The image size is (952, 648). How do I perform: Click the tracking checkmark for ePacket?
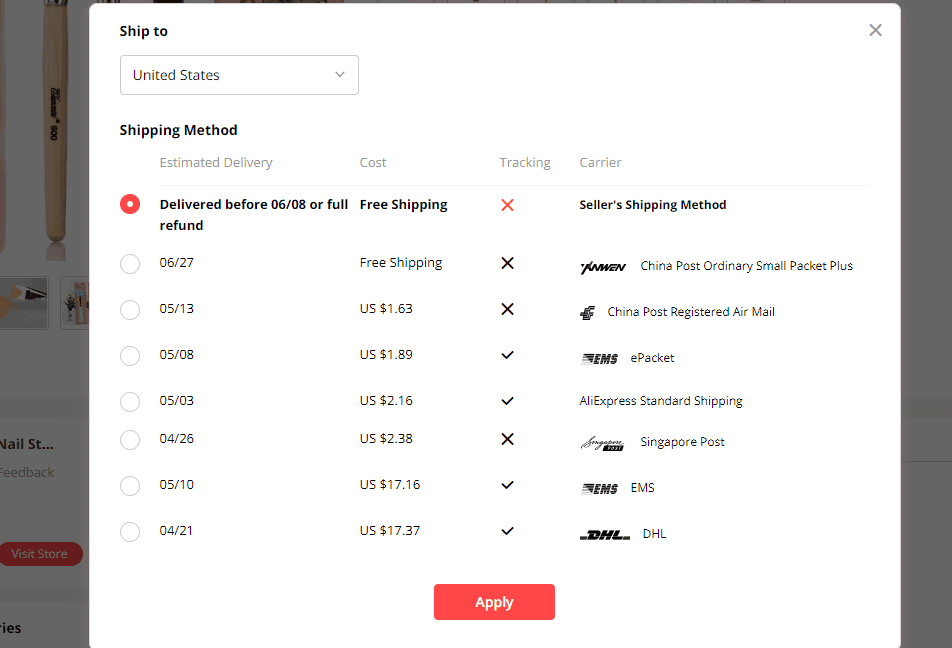(x=508, y=355)
